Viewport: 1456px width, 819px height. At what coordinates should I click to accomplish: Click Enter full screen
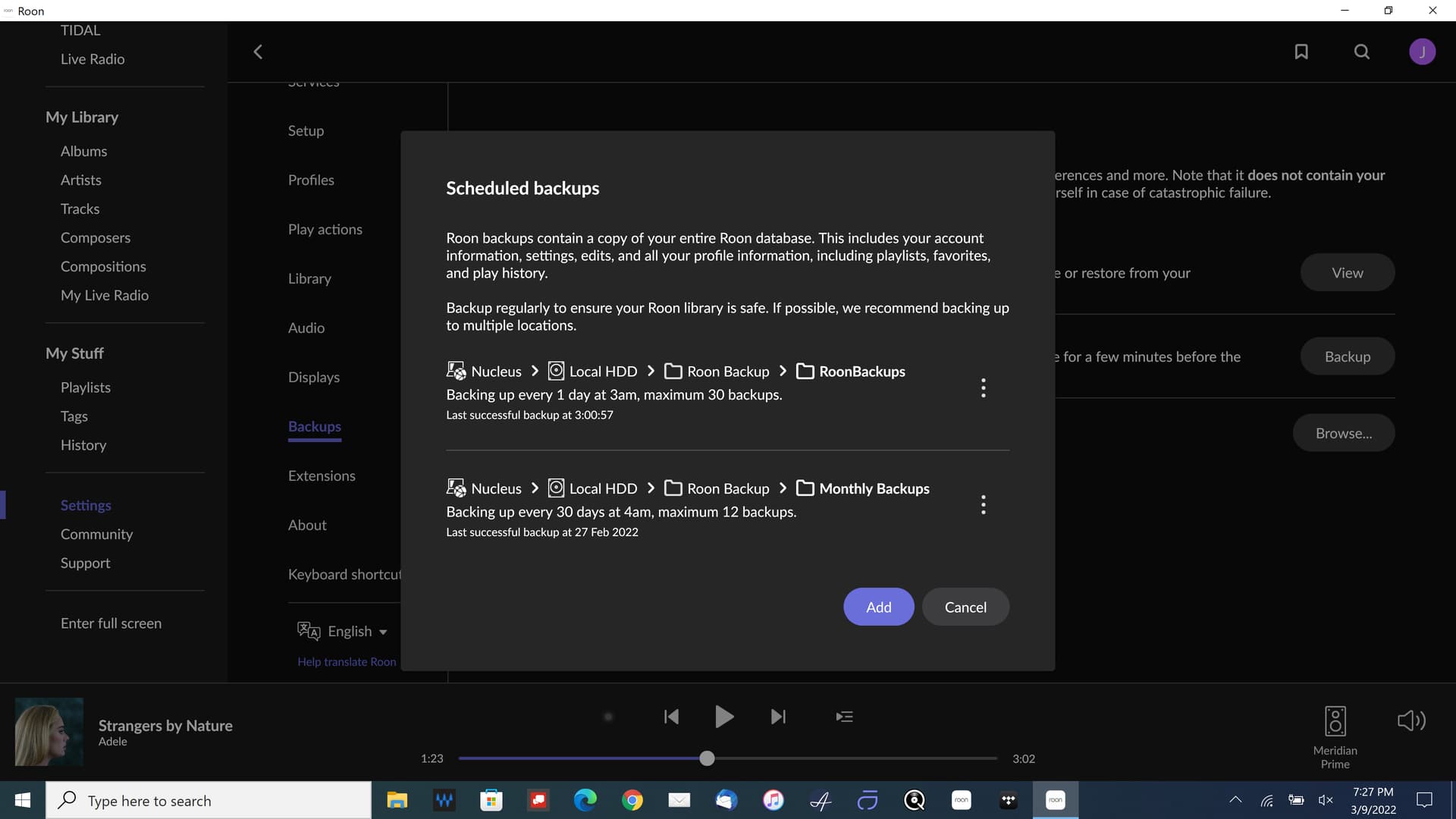(x=111, y=623)
